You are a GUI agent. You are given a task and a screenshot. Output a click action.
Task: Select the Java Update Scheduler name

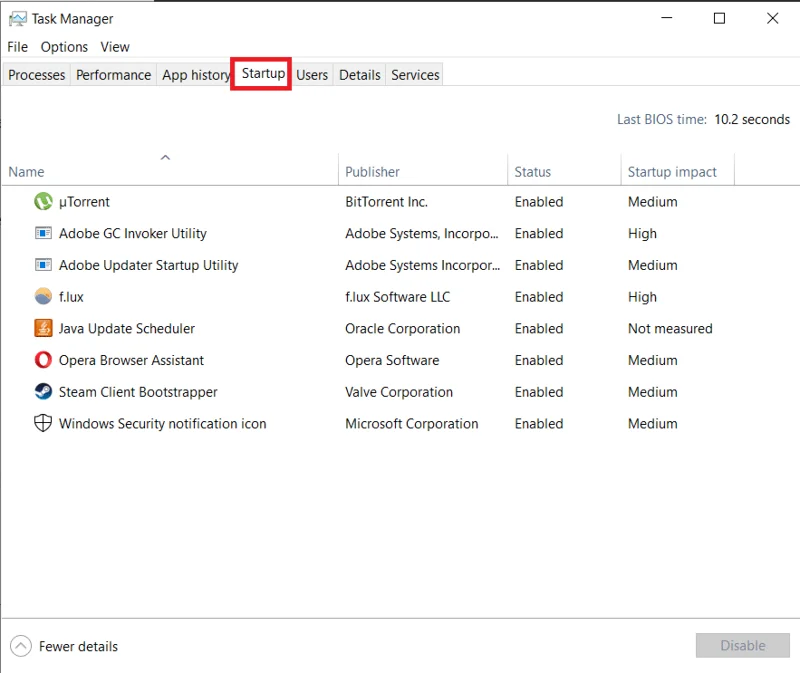(127, 329)
